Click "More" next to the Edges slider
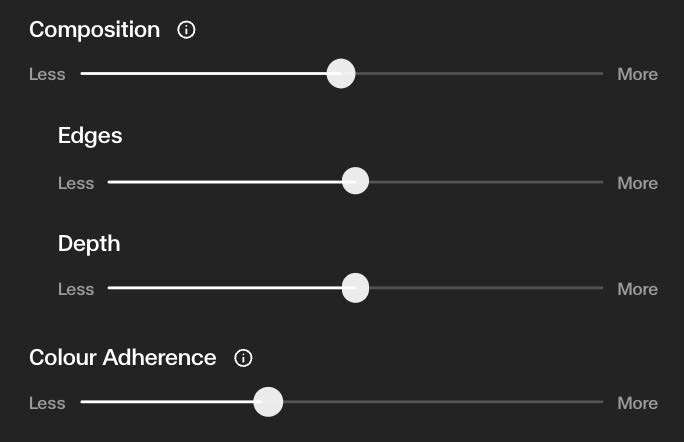 point(637,183)
